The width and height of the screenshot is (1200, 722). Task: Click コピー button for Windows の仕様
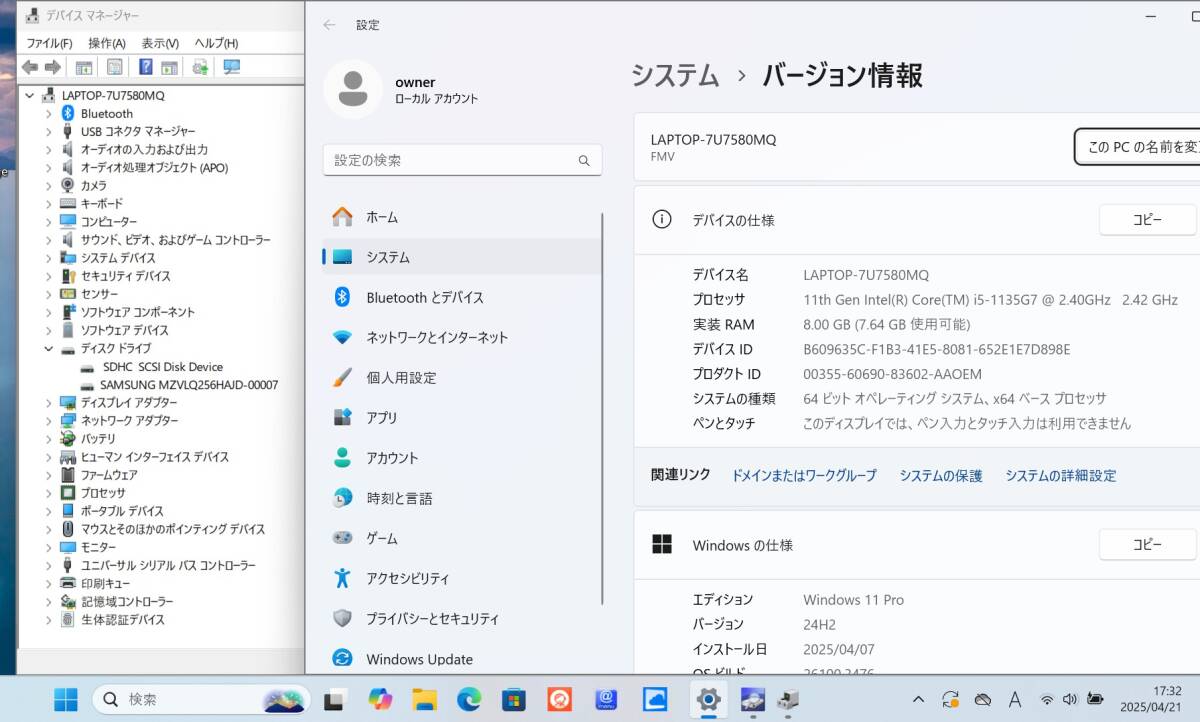coord(1147,545)
